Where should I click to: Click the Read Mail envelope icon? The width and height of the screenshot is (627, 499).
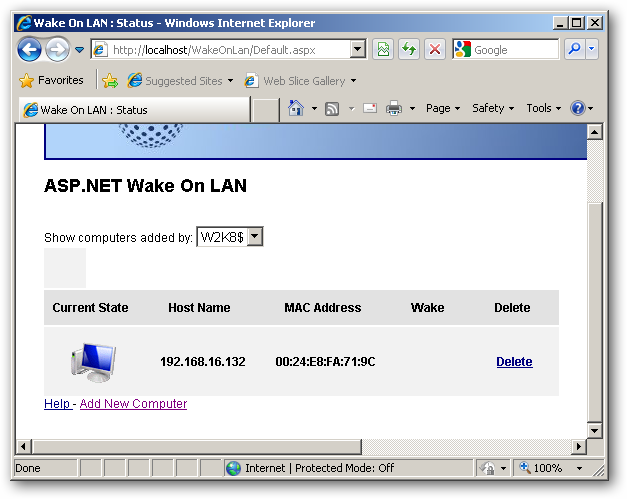coord(370,108)
